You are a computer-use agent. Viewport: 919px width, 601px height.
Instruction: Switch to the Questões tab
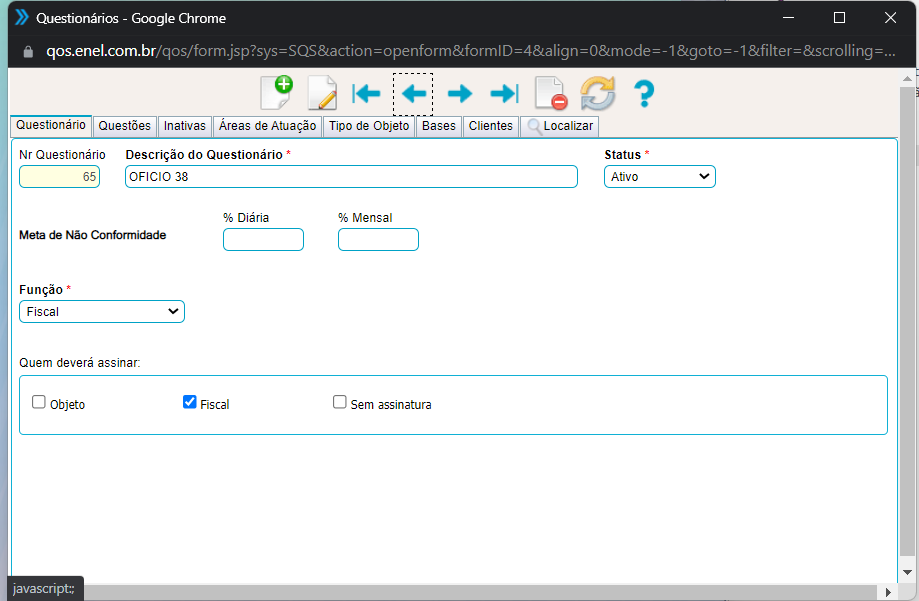click(x=125, y=126)
